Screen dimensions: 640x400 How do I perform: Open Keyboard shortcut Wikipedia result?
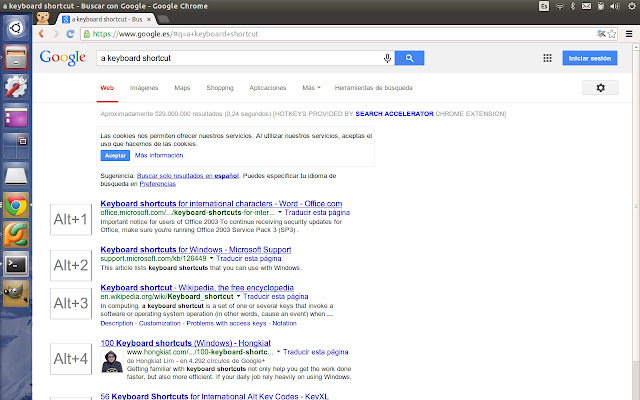[197, 287]
